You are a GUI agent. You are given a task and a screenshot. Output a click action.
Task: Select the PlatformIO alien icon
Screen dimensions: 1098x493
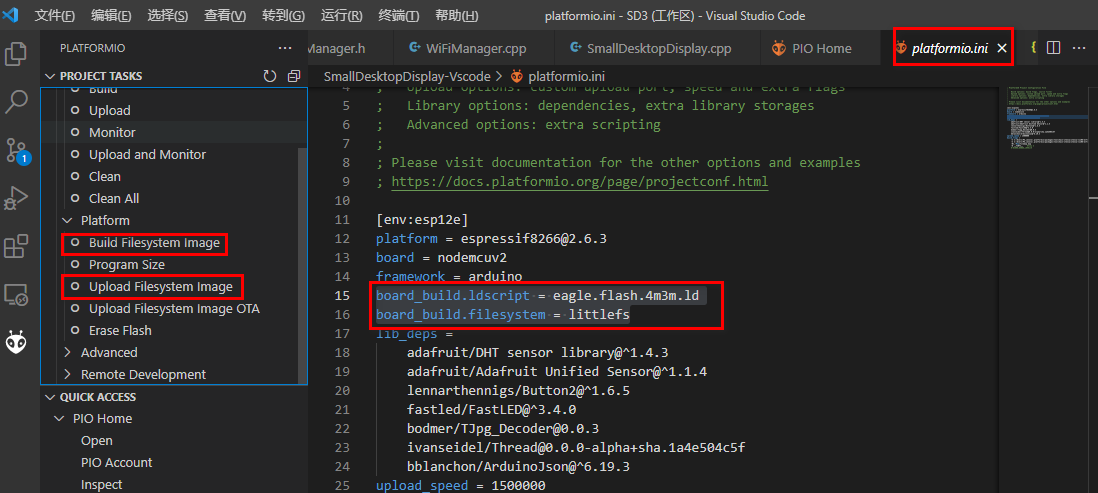pyautogui.click(x=16, y=342)
